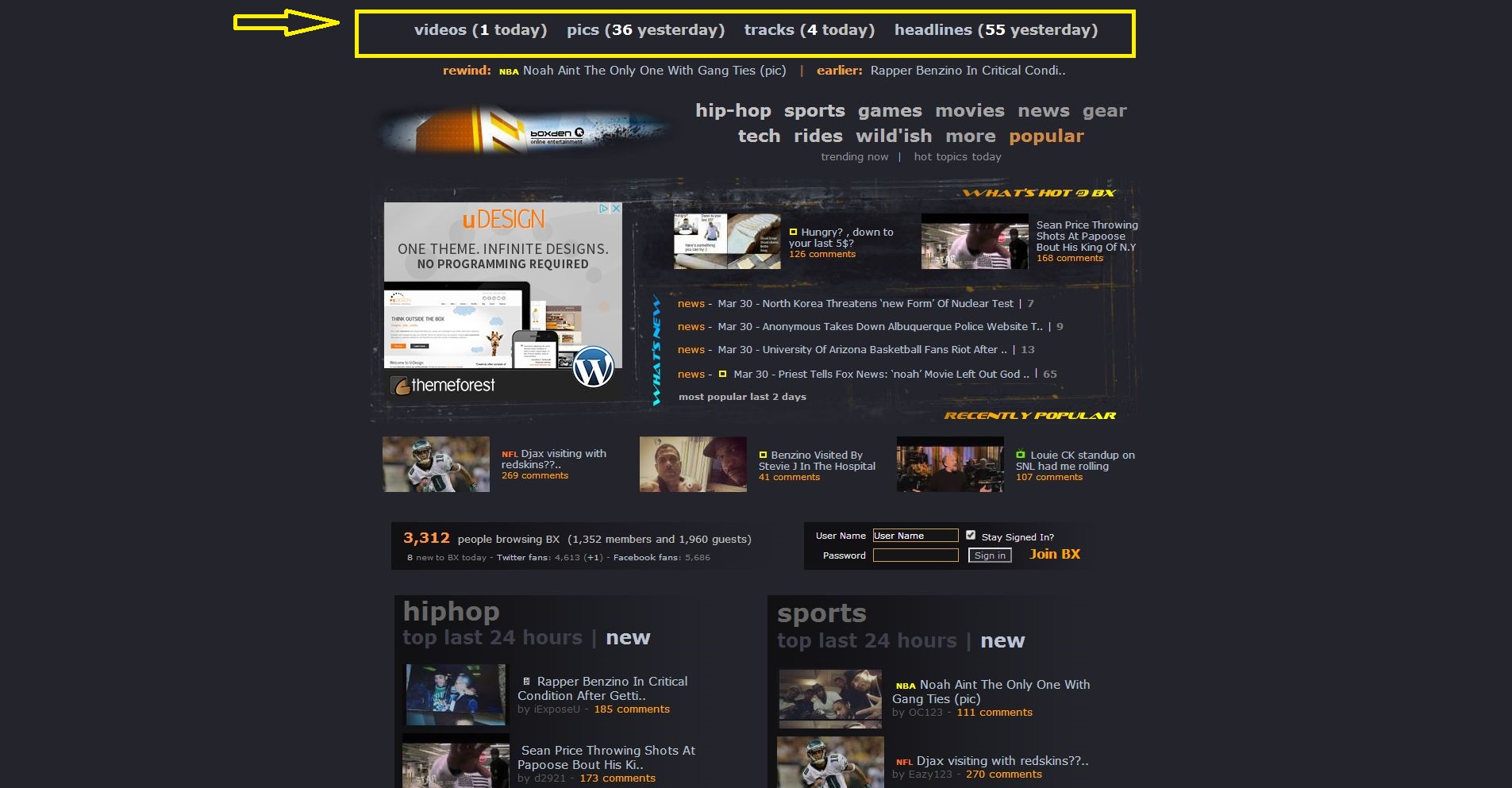Click the document icon before 'Rapper Benzino In Critical'

tap(525, 682)
